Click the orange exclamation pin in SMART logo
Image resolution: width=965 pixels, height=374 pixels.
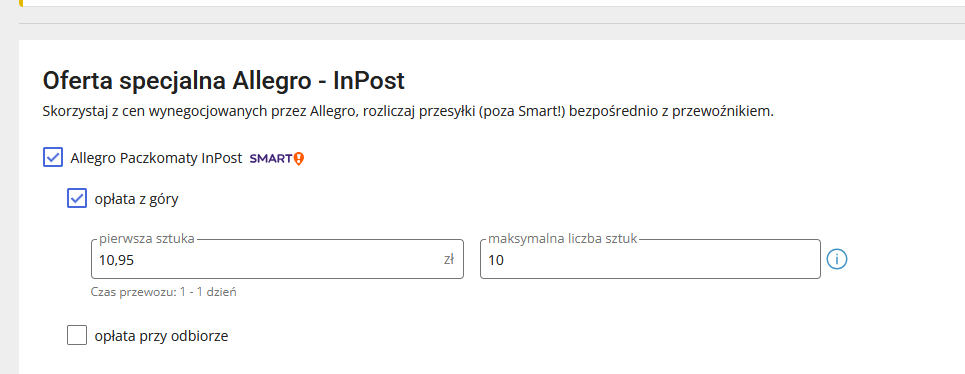click(x=299, y=159)
